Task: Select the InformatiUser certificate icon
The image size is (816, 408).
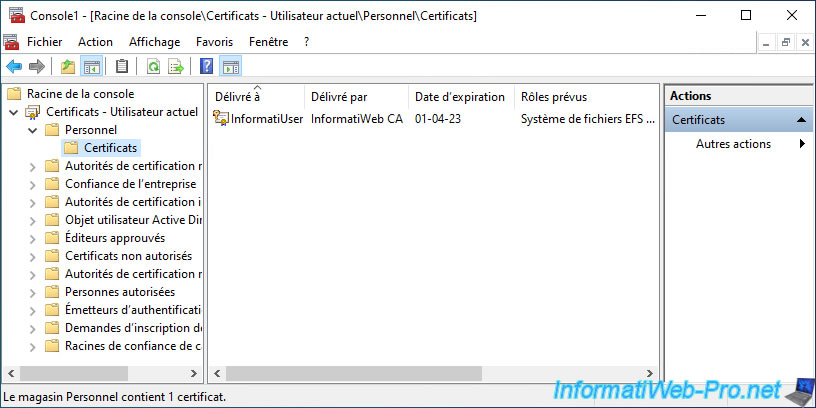Action: click(x=221, y=118)
